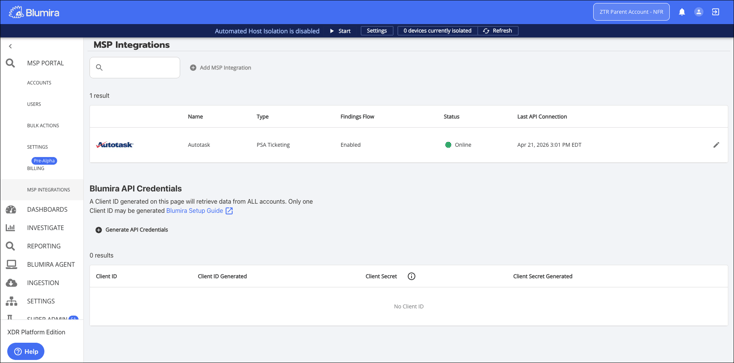Open Ingestion section
This screenshot has height=363, width=734.
coord(43,282)
